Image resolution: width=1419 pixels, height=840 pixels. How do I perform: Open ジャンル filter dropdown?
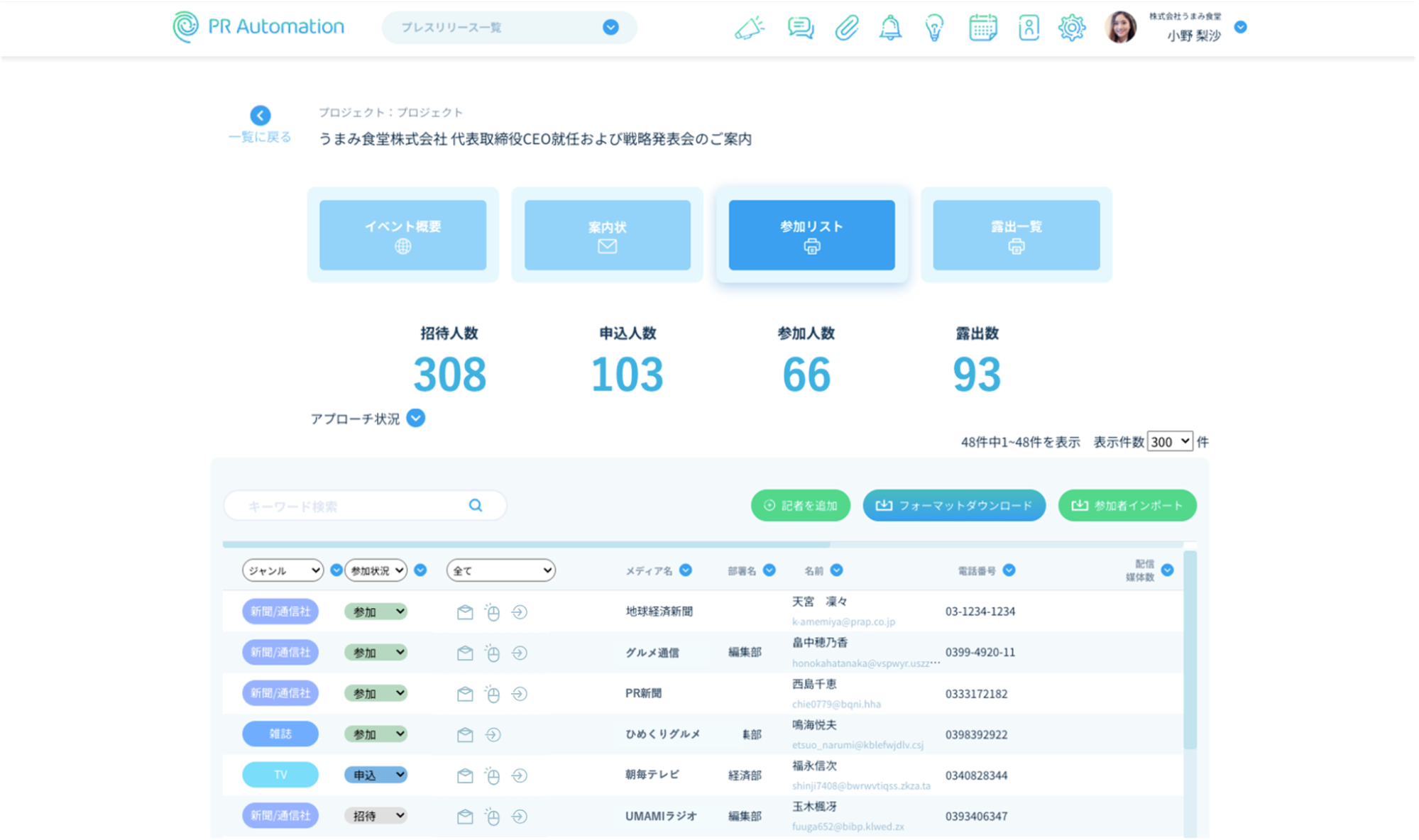click(x=283, y=570)
